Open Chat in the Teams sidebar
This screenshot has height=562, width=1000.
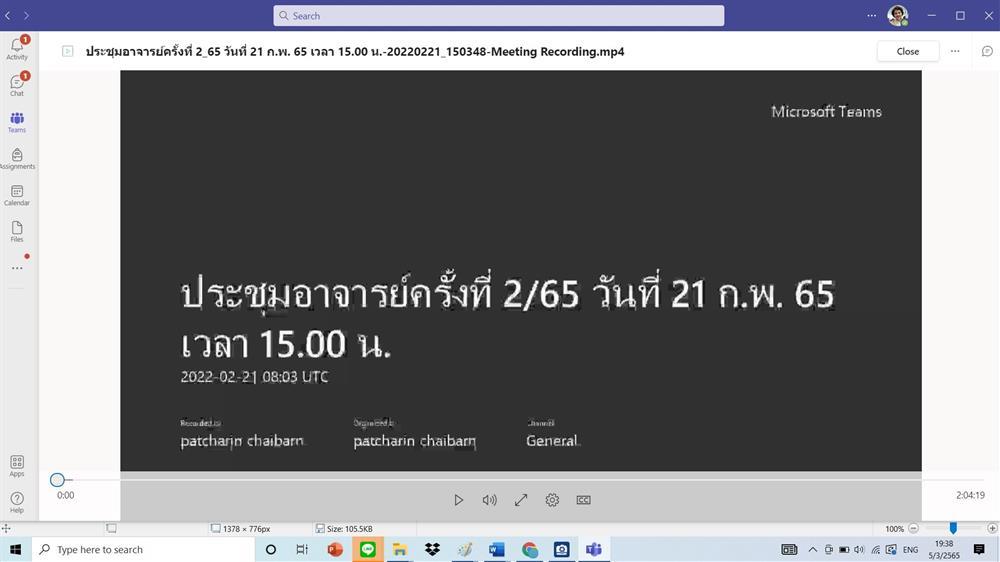click(17, 85)
